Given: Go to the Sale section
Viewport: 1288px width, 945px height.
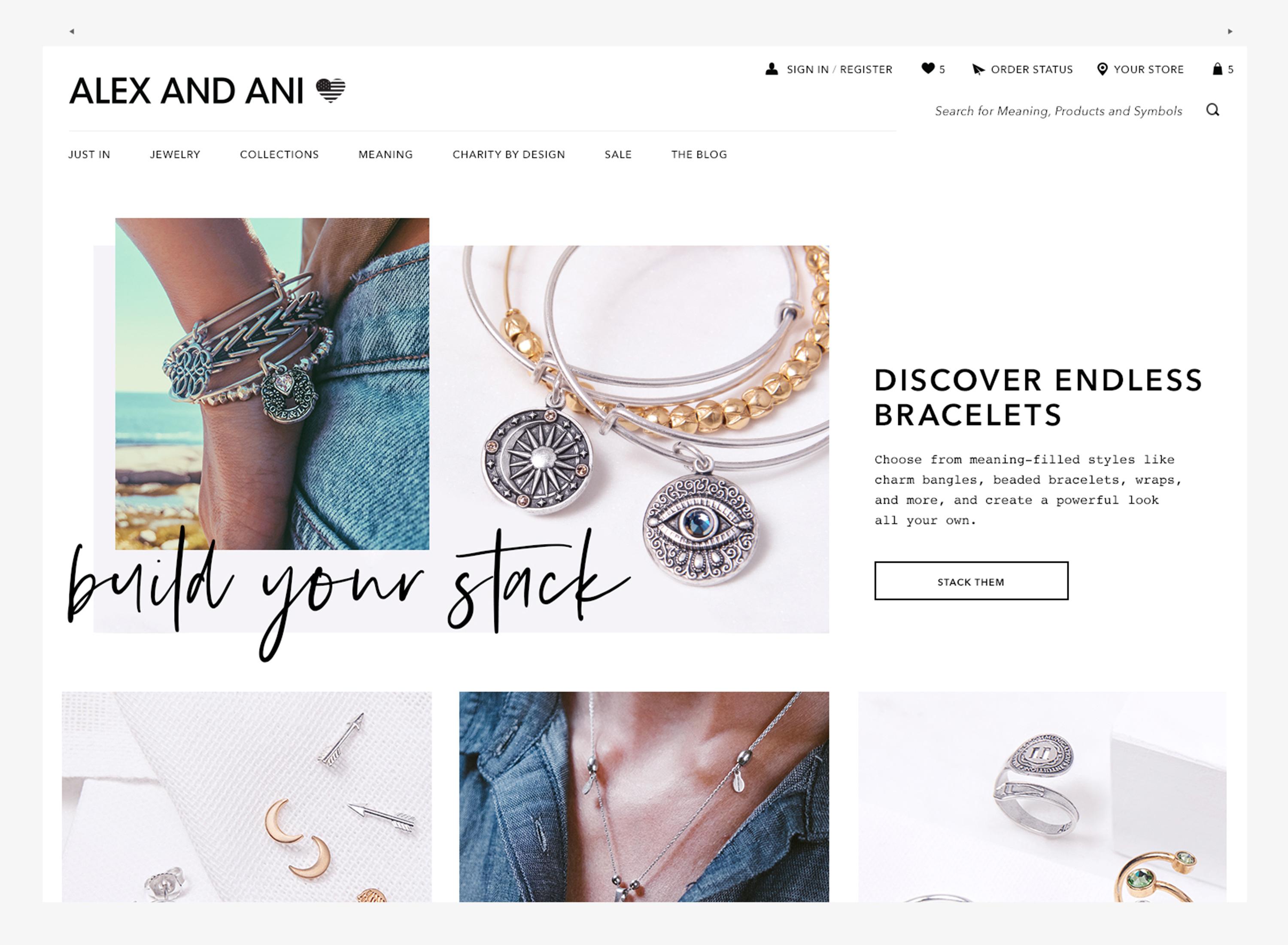Looking at the screenshot, I should tap(618, 155).
